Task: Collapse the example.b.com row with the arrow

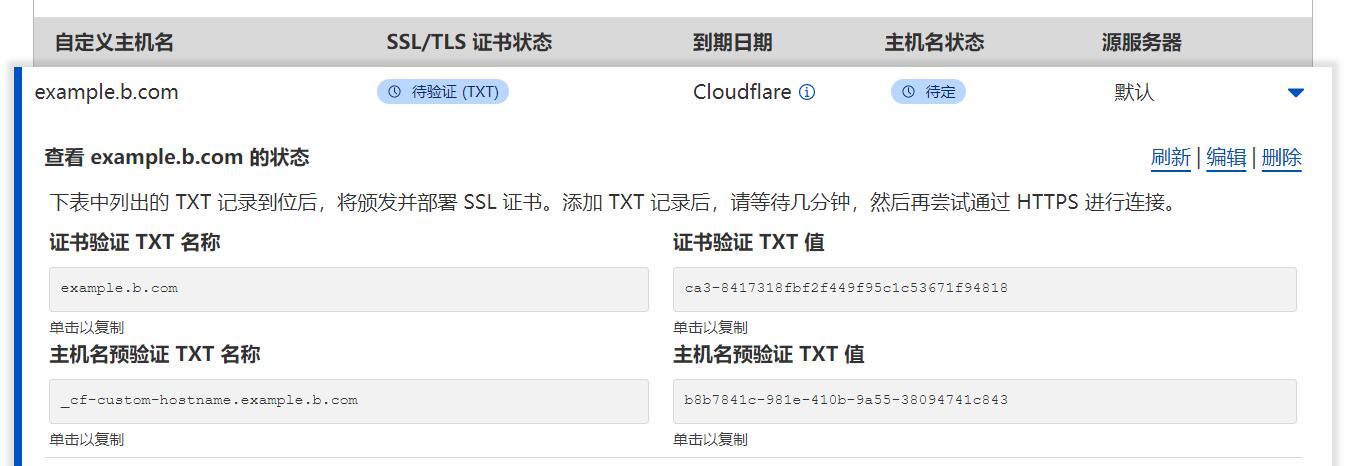Action: click(x=1296, y=93)
